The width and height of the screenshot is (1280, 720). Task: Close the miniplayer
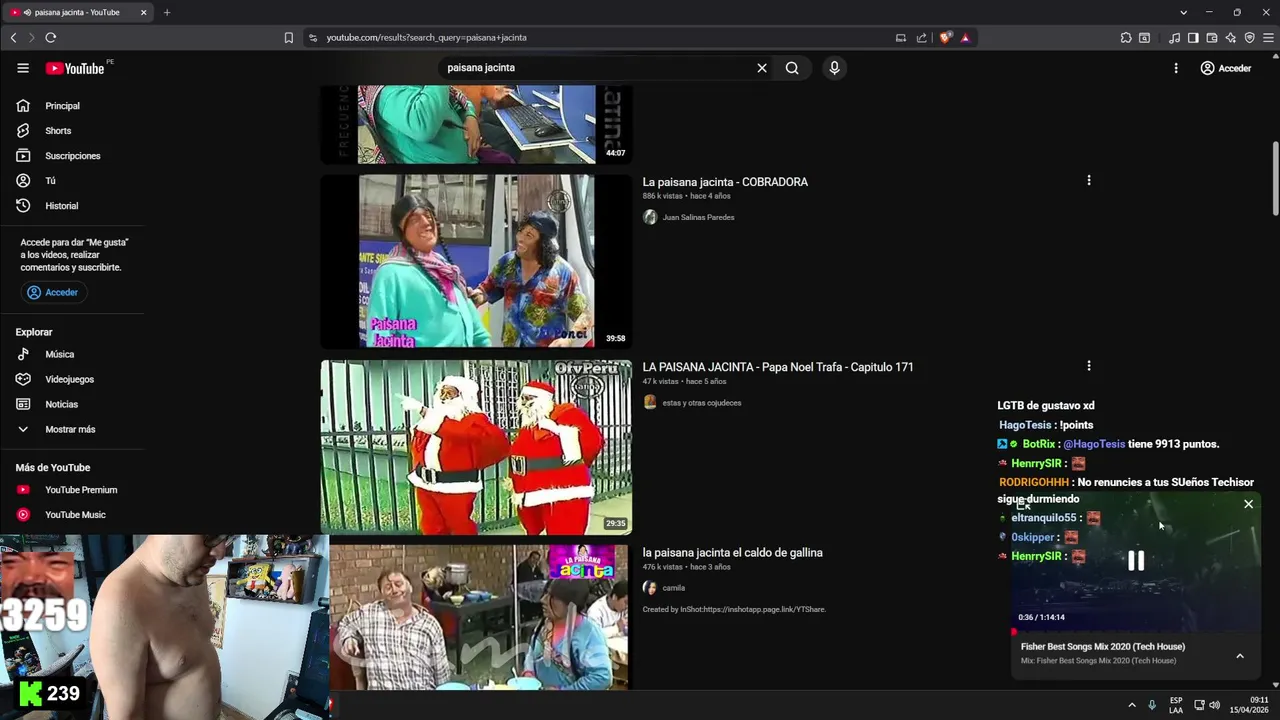coord(1248,504)
